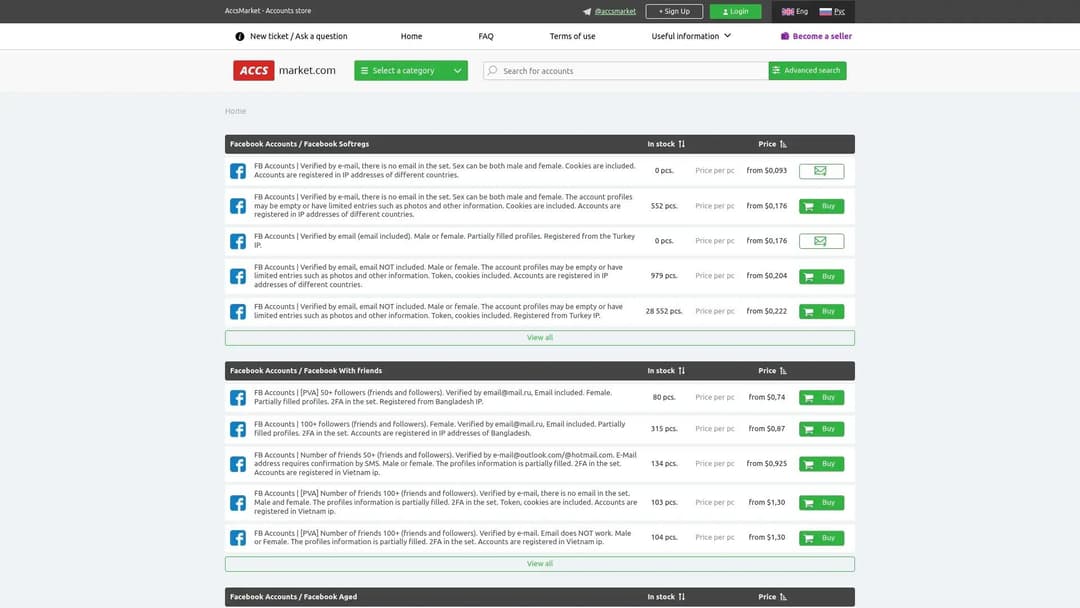Screen dimensions: 1080x608
Task: Focus the Search for accounts field
Action: pos(630,71)
